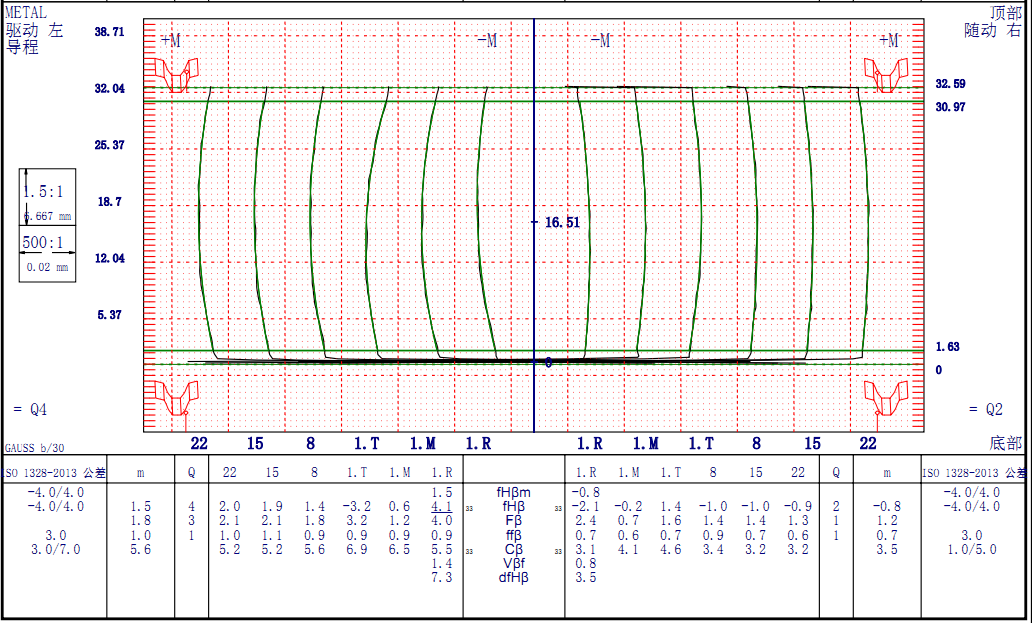Image resolution: width=1032 pixels, height=623 pixels.
Task: Click the -2.1 fHβ value
Action: point(584,507)
